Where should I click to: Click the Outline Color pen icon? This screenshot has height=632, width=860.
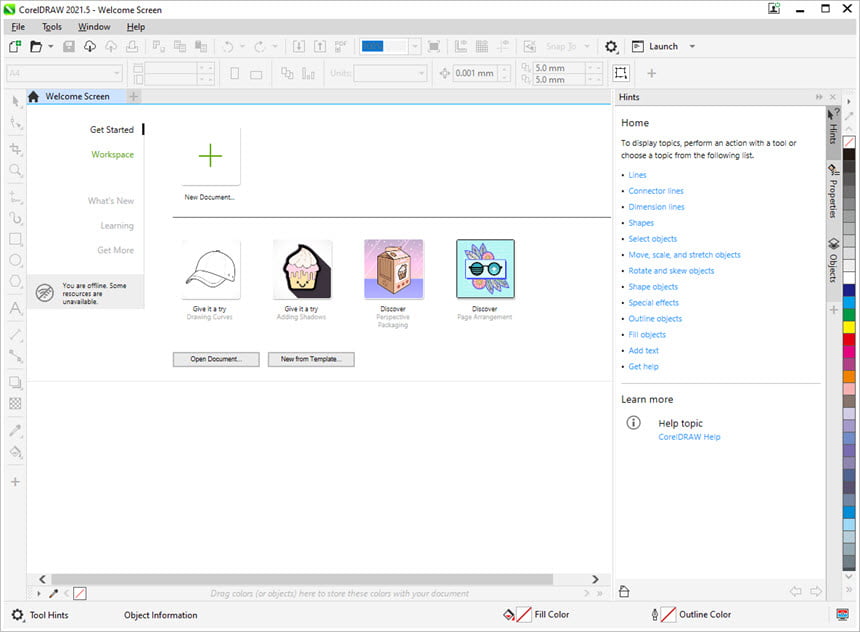tap(655, 615)
